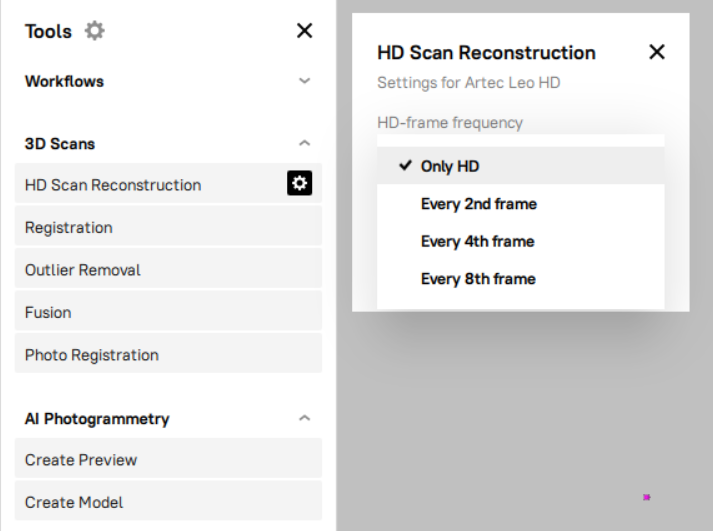
Task: Select the Outlier Removal tool
Action: point(168,268)
